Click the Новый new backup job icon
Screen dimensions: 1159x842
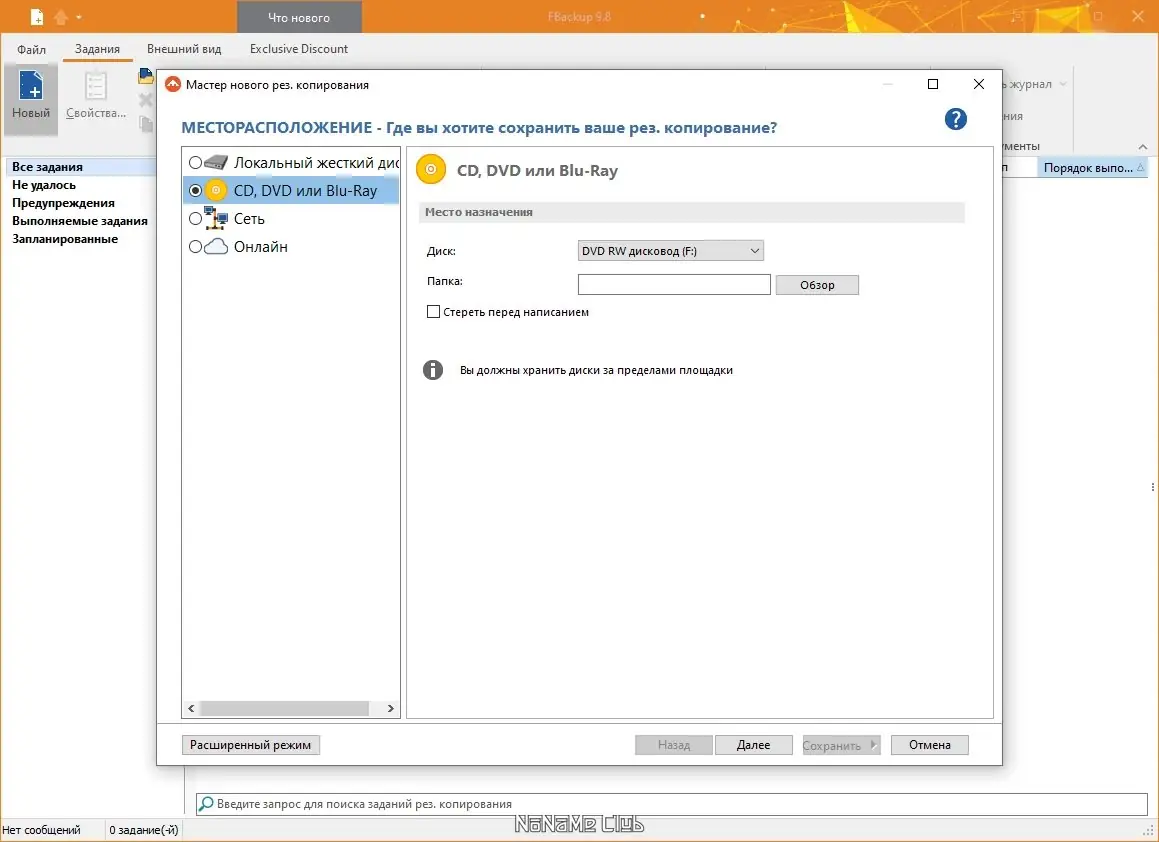click(31, 85)
